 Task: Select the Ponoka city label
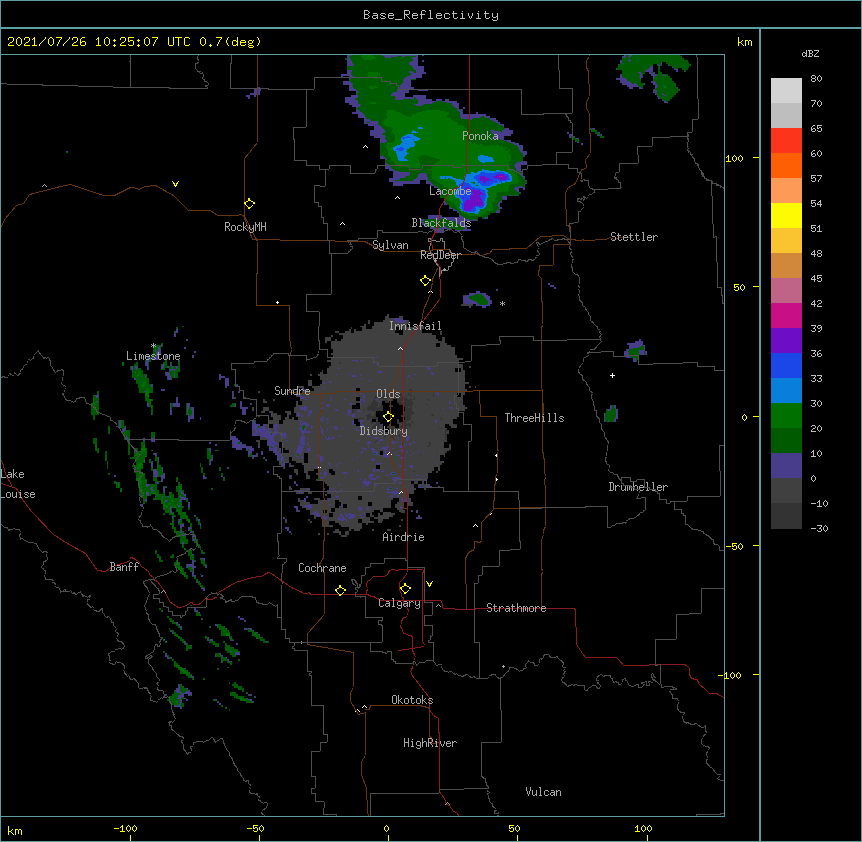[480, 136]
